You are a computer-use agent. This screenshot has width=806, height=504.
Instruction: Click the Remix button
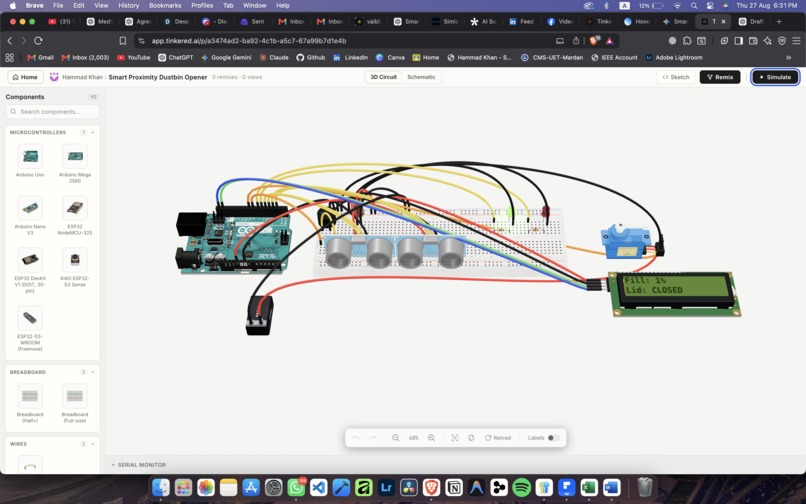tap(720, 77)
